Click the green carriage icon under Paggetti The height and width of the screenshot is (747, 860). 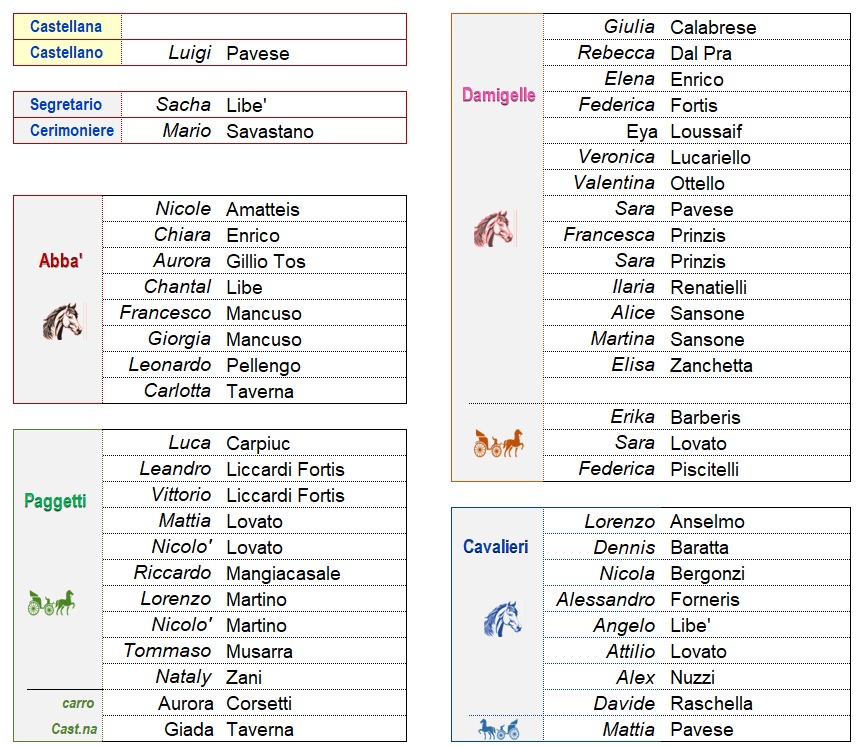click(51, 602)
